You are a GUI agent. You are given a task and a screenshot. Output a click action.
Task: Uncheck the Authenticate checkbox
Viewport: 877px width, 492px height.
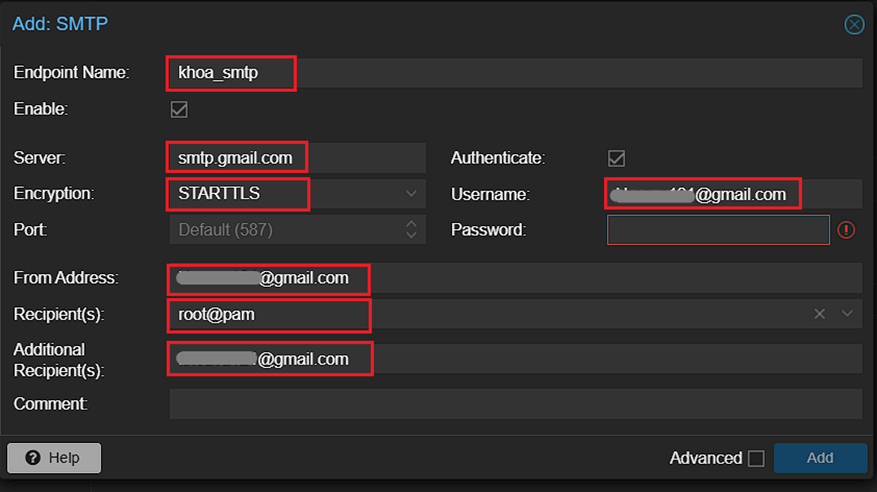click(617, 158)
